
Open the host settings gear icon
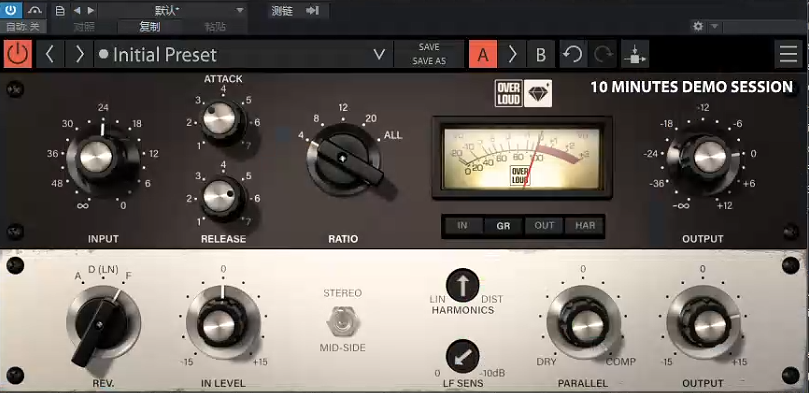click(x=698, y=26)
